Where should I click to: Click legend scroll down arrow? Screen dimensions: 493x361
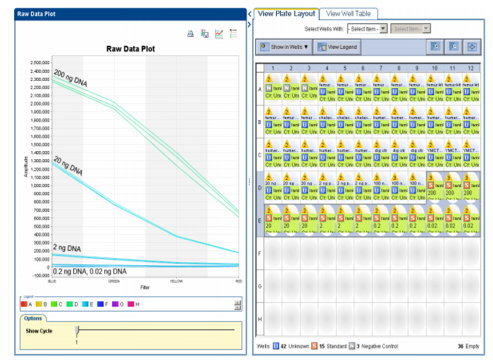pyautogui.click(x=238, y=307)
